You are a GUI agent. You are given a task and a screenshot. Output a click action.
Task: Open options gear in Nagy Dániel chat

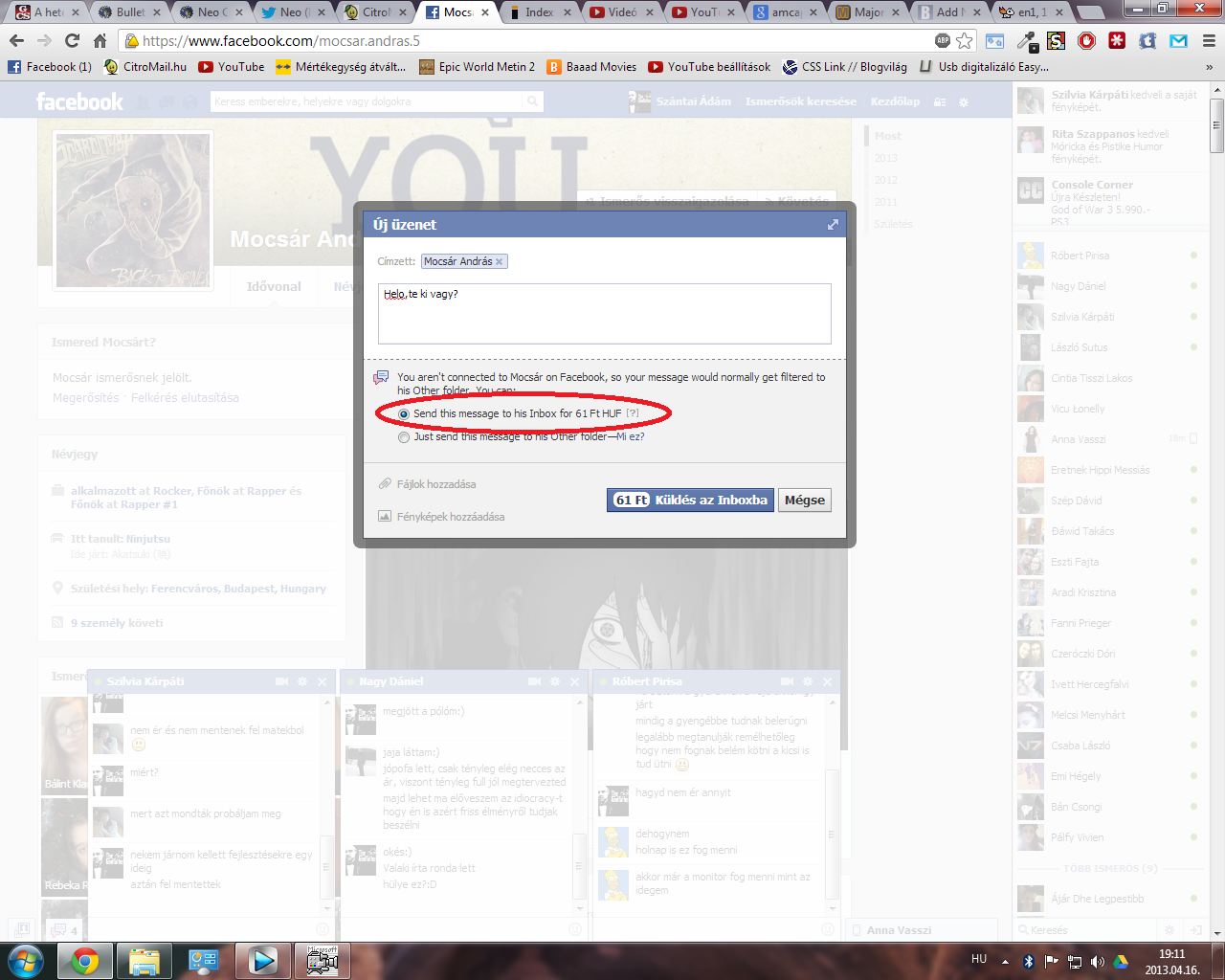(555, 681)
